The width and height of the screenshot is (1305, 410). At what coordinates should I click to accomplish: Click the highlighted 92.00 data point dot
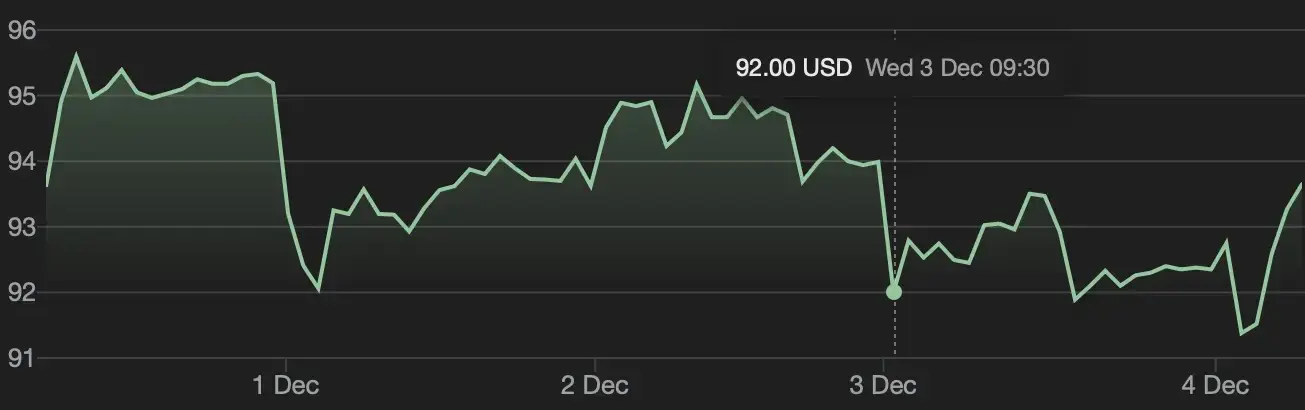894,292
